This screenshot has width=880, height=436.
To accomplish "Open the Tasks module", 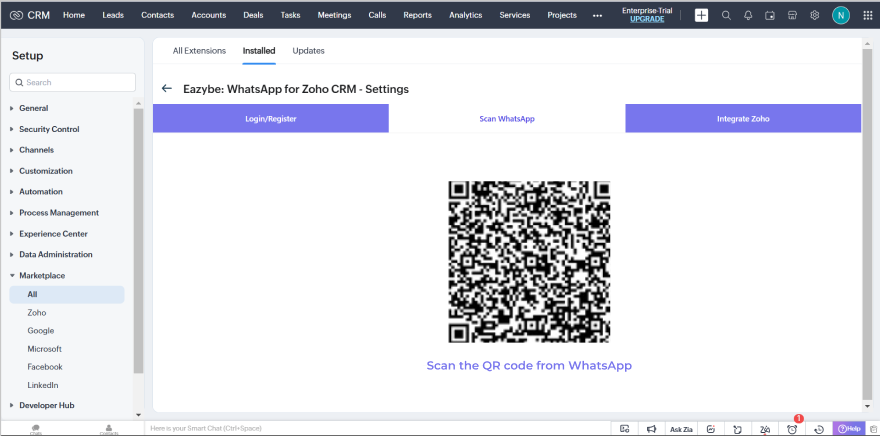I will tap(290, 15).
